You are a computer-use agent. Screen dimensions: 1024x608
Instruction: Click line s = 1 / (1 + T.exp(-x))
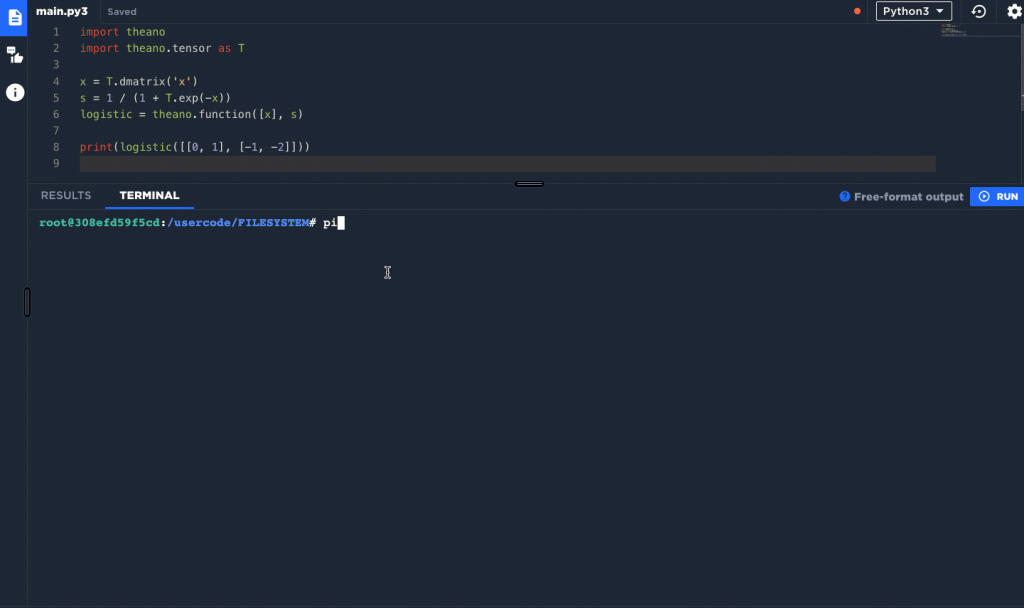pyautogui.click(x=155, y=98)
